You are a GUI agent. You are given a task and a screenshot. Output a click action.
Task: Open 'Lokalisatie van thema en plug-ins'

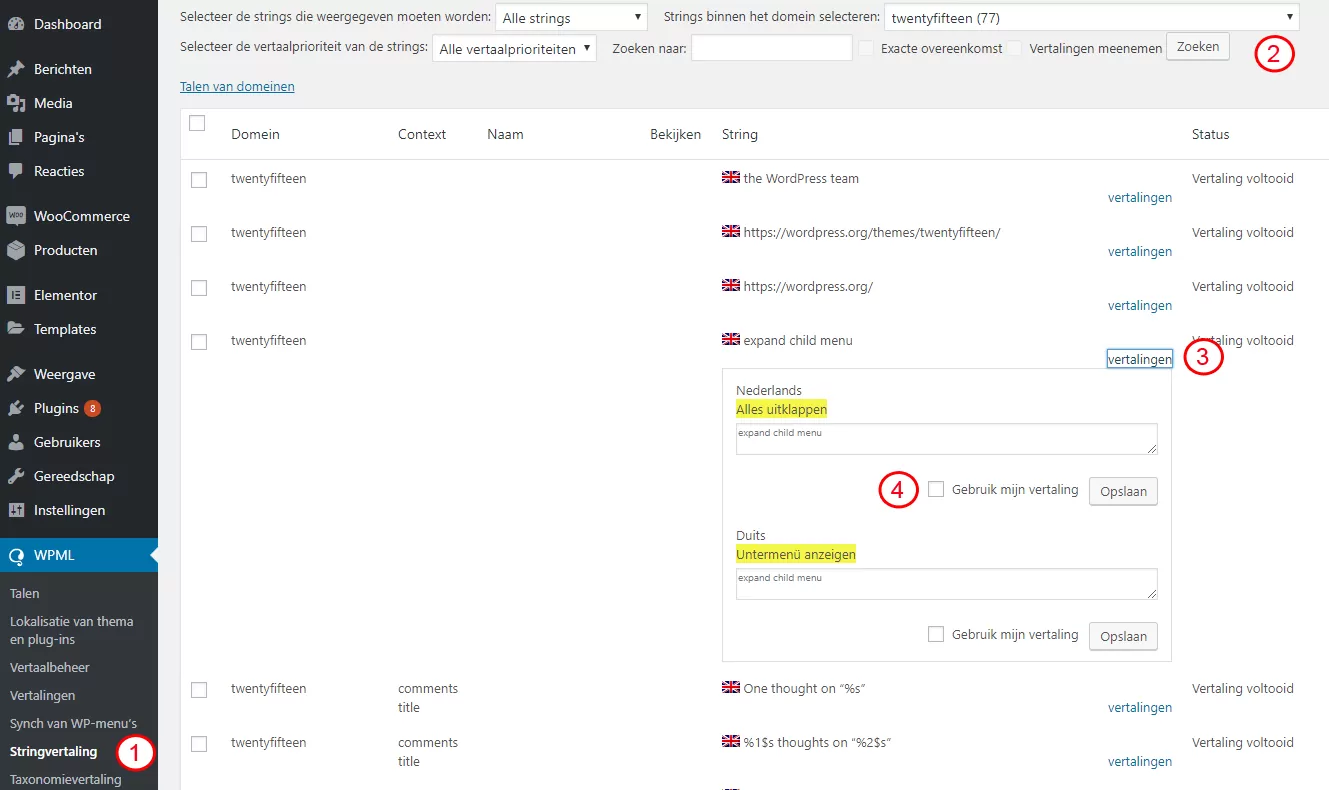(72, 630)
